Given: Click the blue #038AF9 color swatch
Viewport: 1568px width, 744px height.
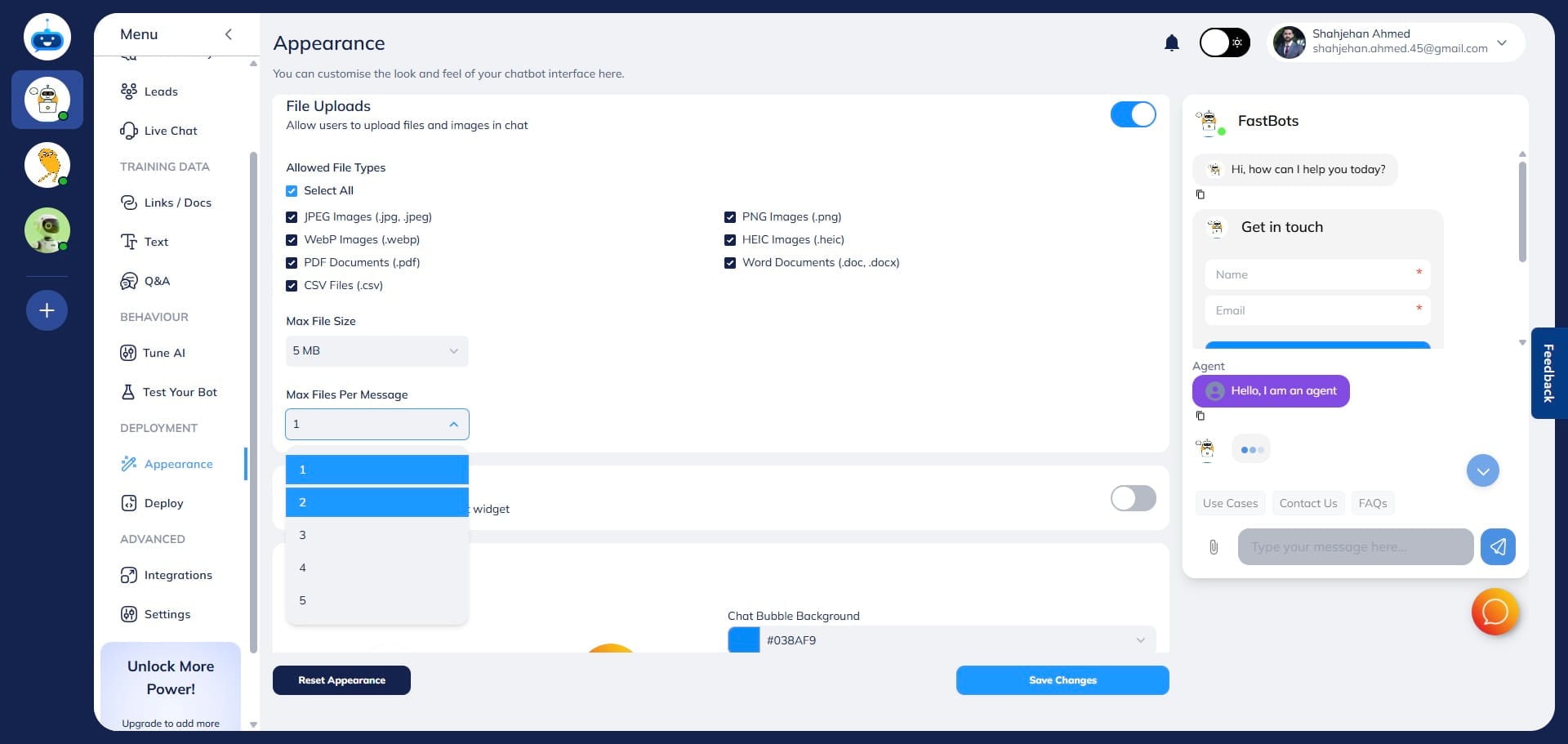Looking at the screenshot, I should (x=743, y=640).
